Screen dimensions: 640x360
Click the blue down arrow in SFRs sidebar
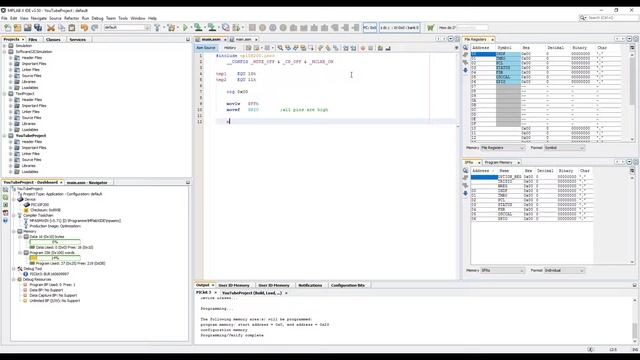tap(465, 193)
